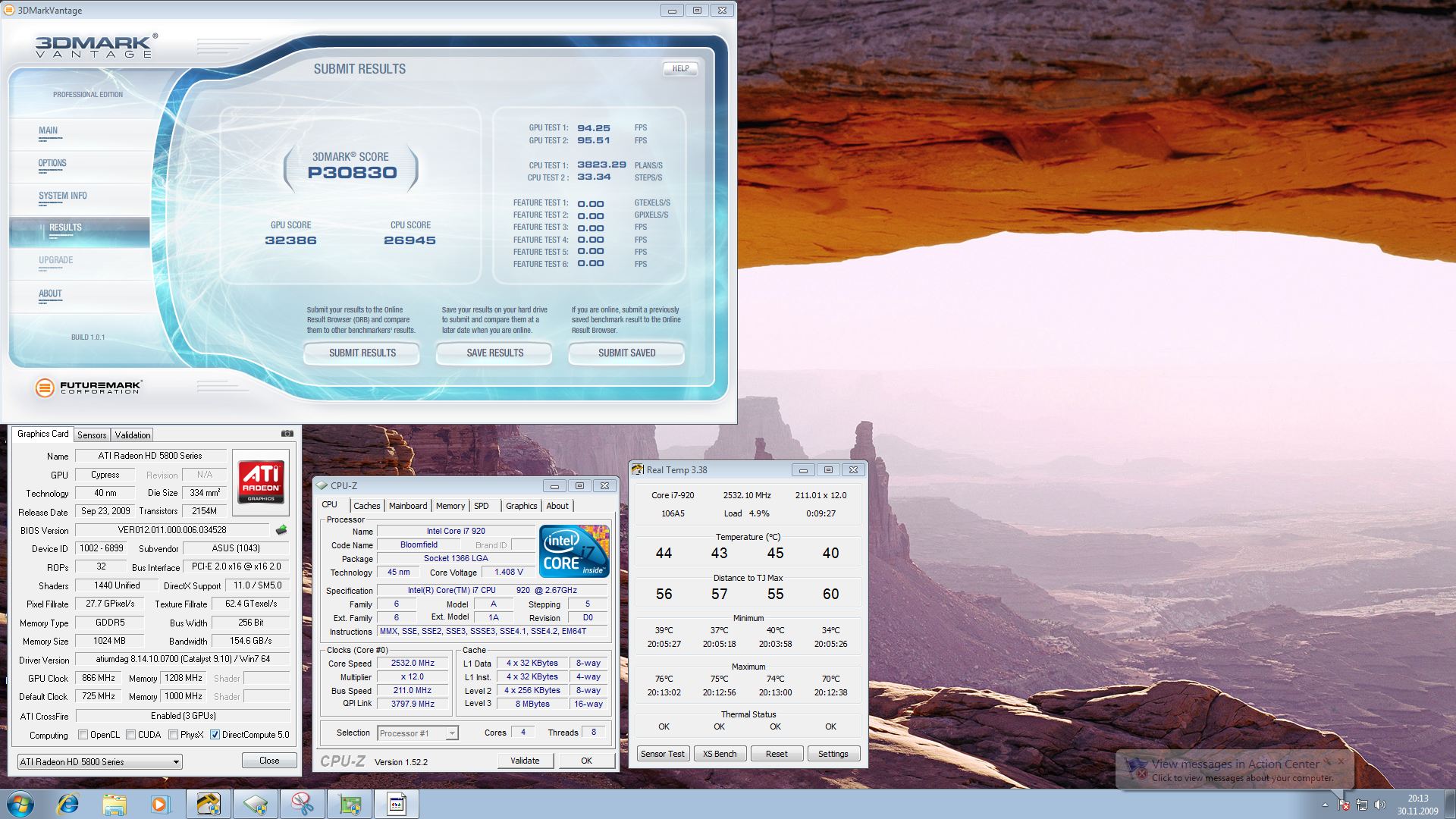Click the HELP button in 3DMark
1456x819 pixels.
tap(680, 68)
